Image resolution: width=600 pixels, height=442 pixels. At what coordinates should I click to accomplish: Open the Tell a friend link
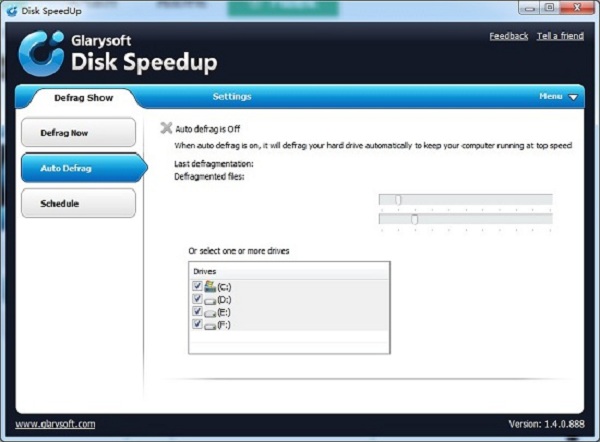560,36
